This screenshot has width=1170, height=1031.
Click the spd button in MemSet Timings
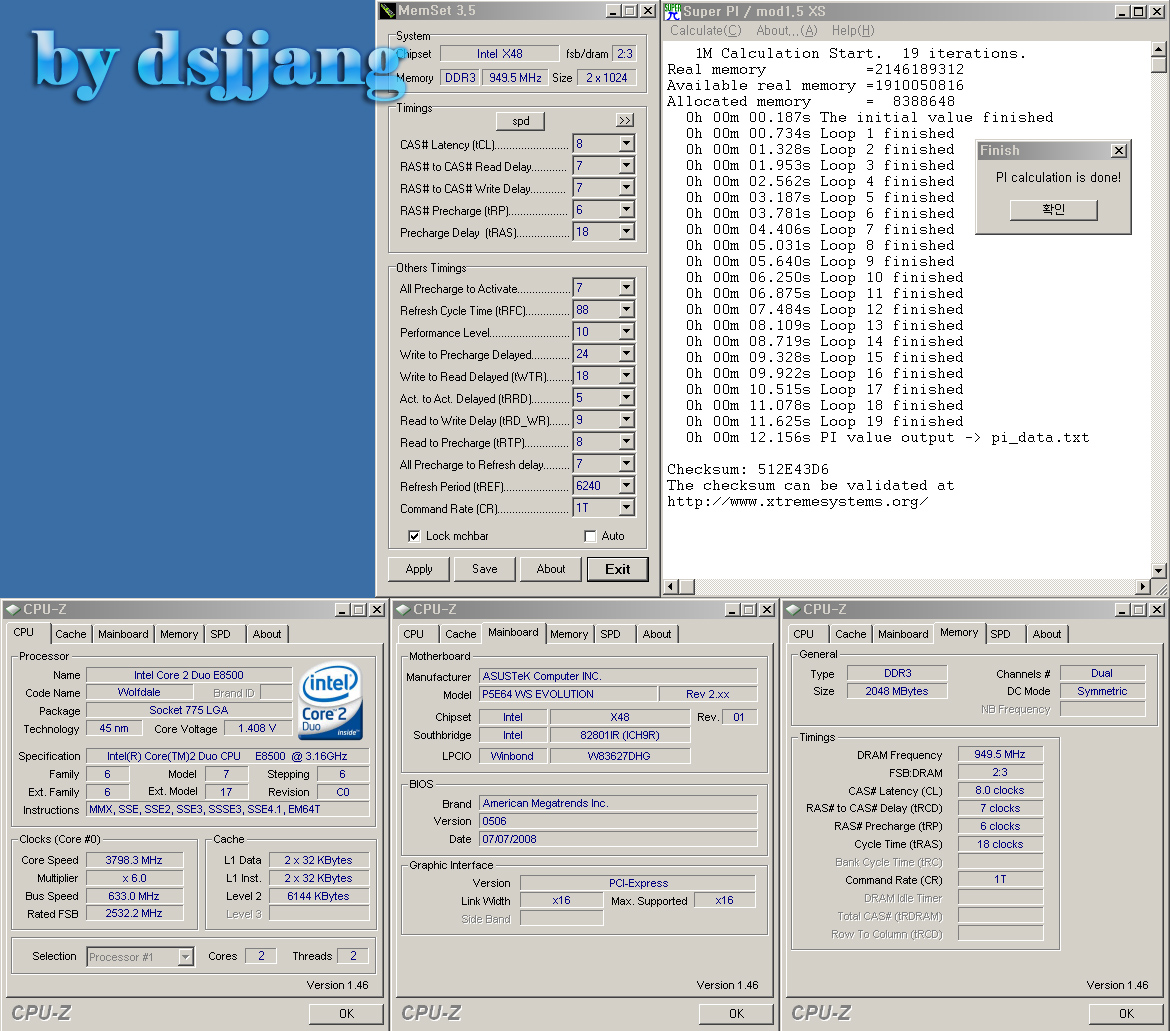tap(520, 121)
